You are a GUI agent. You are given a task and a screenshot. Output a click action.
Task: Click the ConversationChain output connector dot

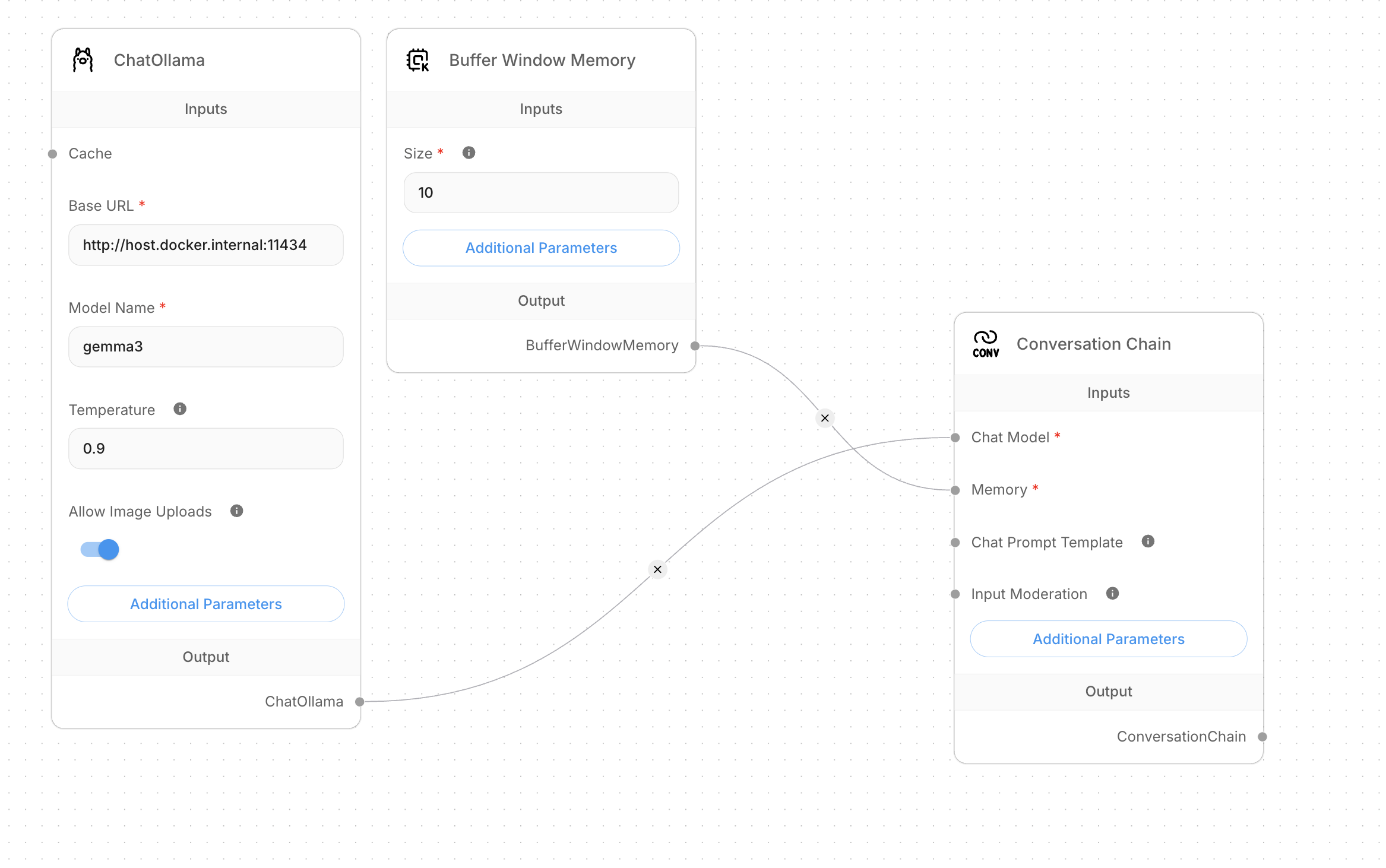coord(1262,736)
